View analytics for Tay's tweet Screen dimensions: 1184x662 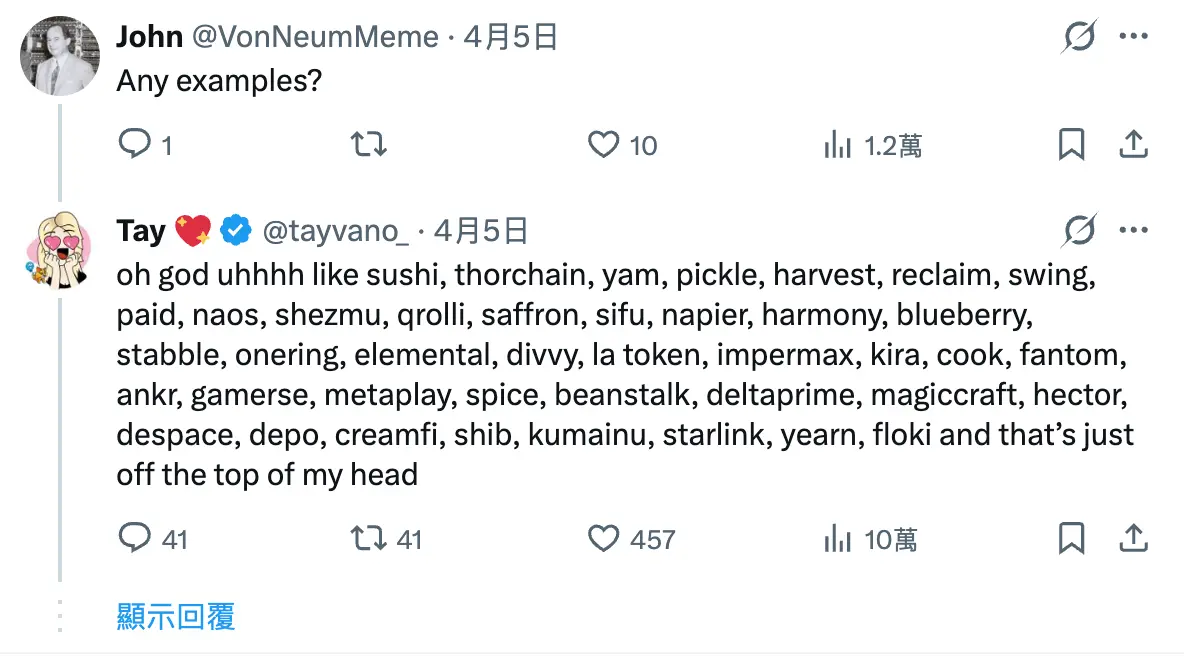[x=837, y=540]
